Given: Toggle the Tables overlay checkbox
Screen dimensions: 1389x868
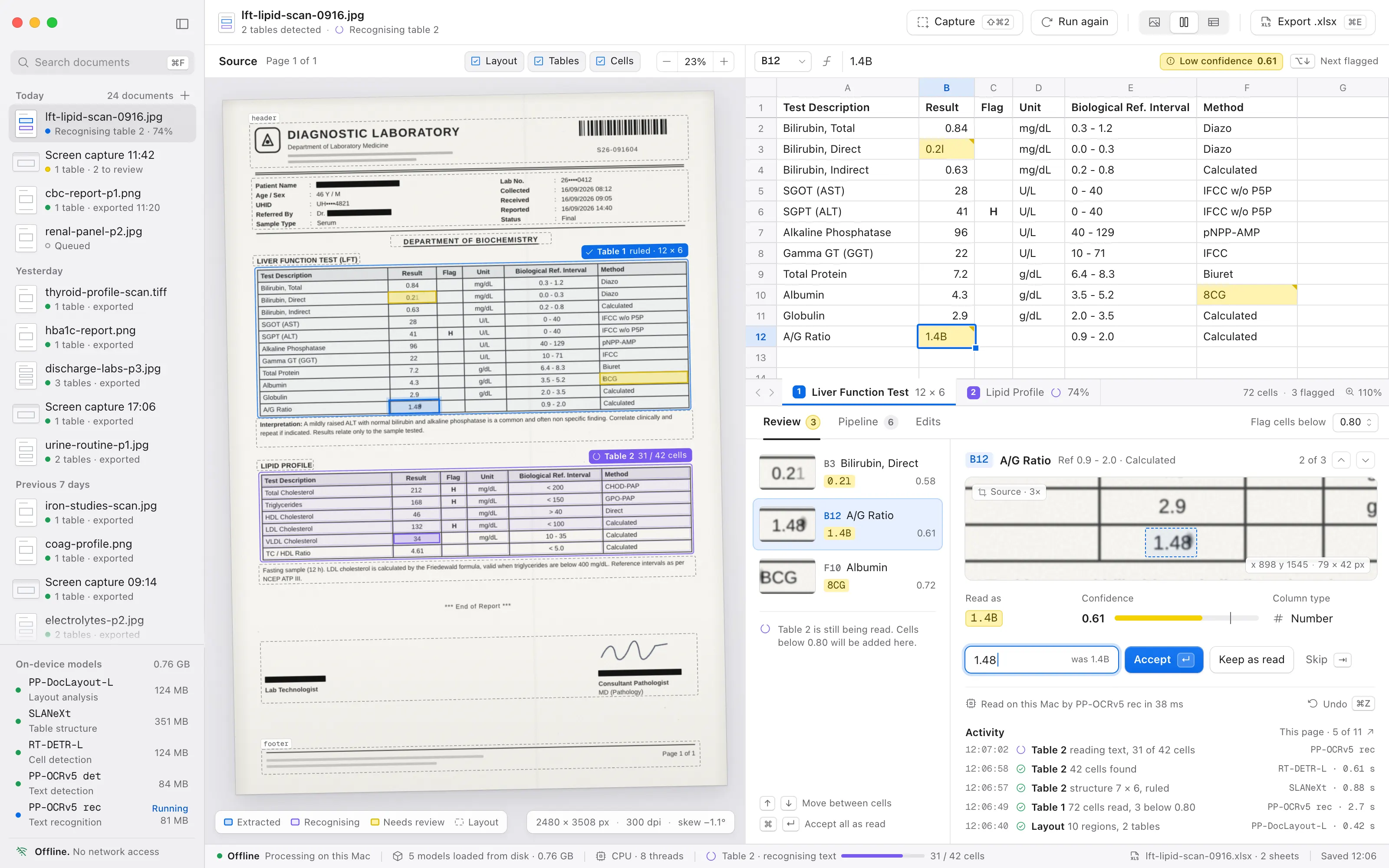Looking at the screenshot, I should [x=556, y=62].
